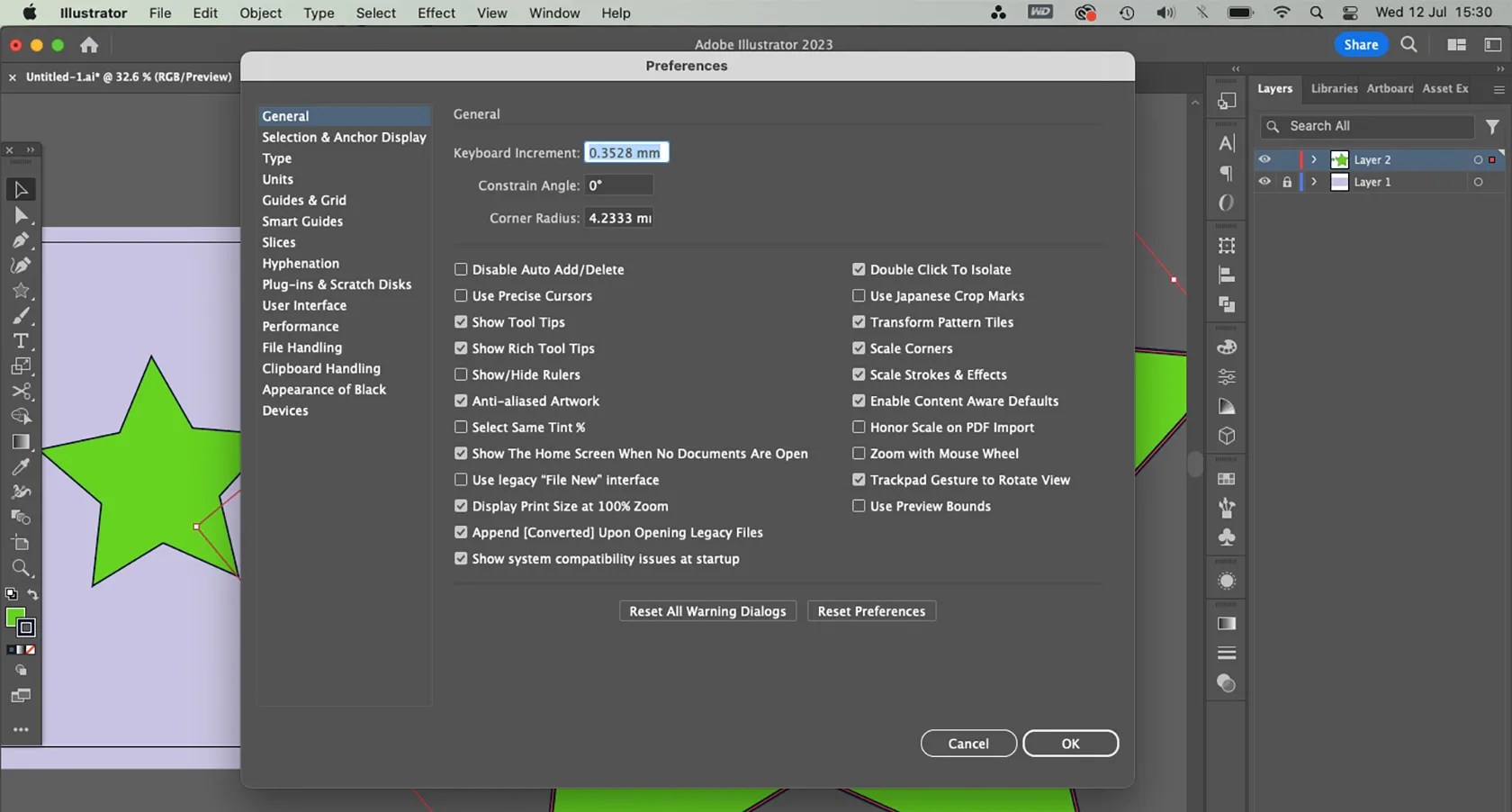Choose the Zoom tool in the toolbar
Viewport: 1512px width, 812px height.
tap(21, 568)
